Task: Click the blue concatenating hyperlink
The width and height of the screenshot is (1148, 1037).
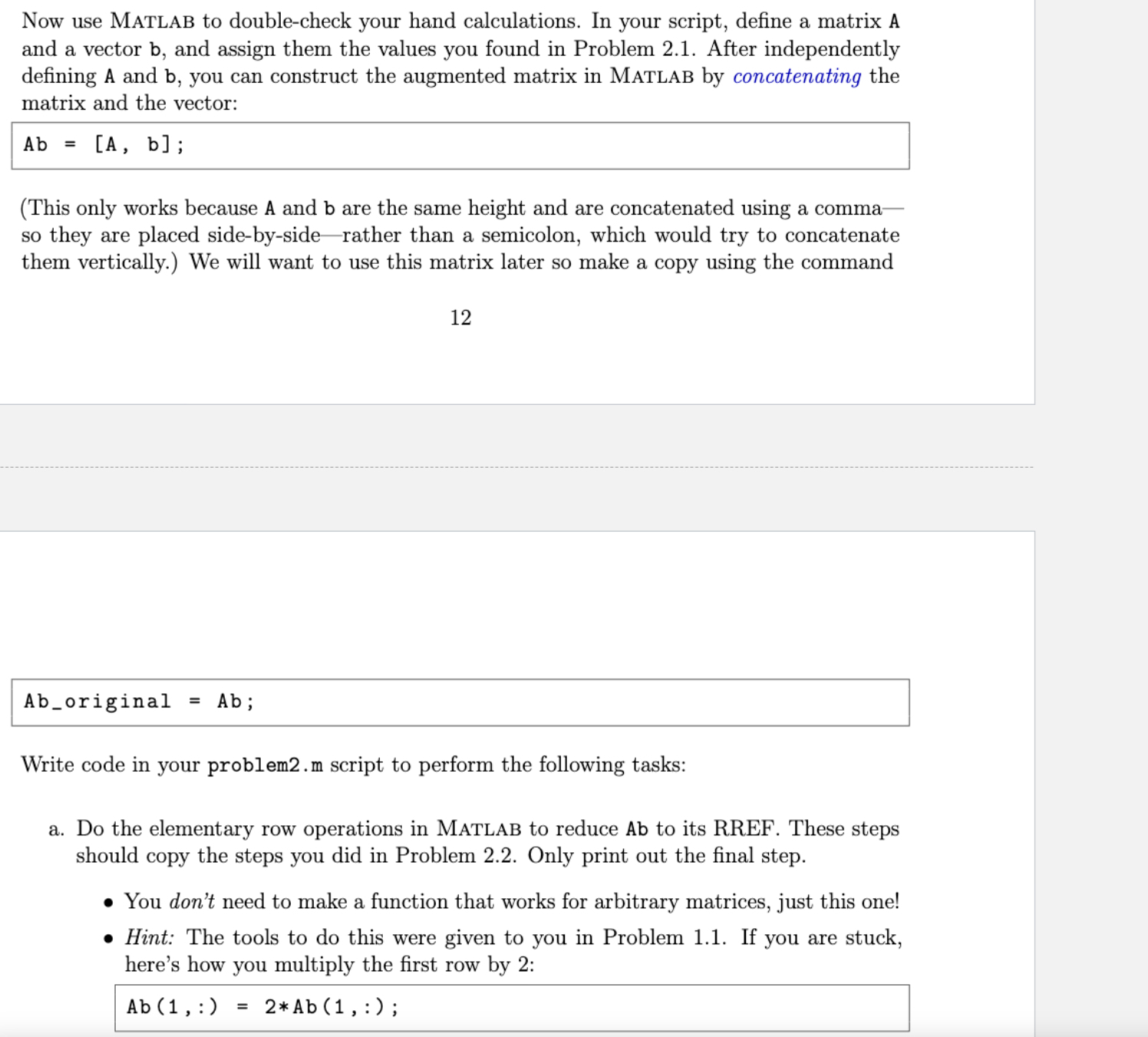Action: pos(795,76)
